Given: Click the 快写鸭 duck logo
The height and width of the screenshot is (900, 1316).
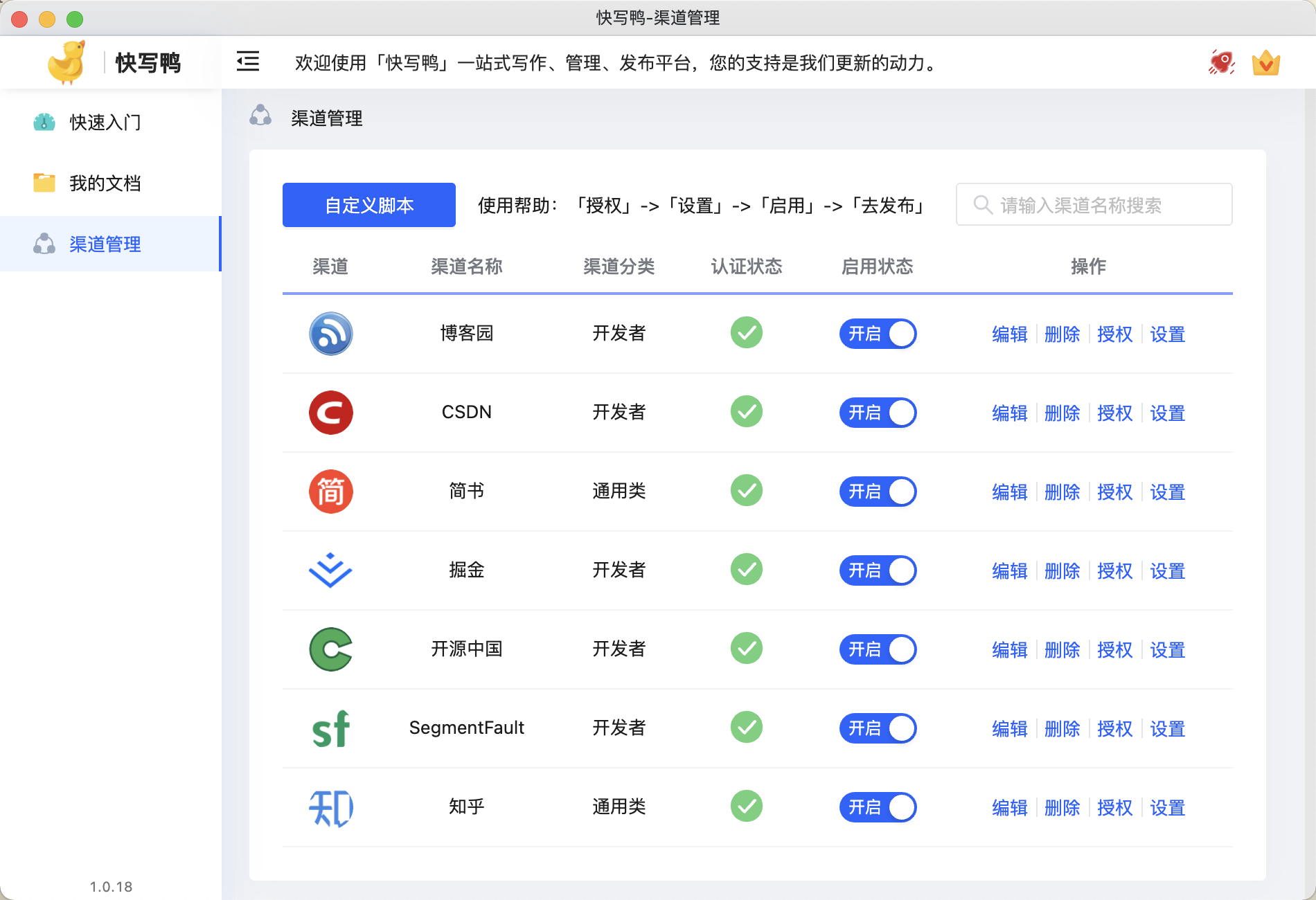Looking at the screenshot, I should click(x=67, y=61).
